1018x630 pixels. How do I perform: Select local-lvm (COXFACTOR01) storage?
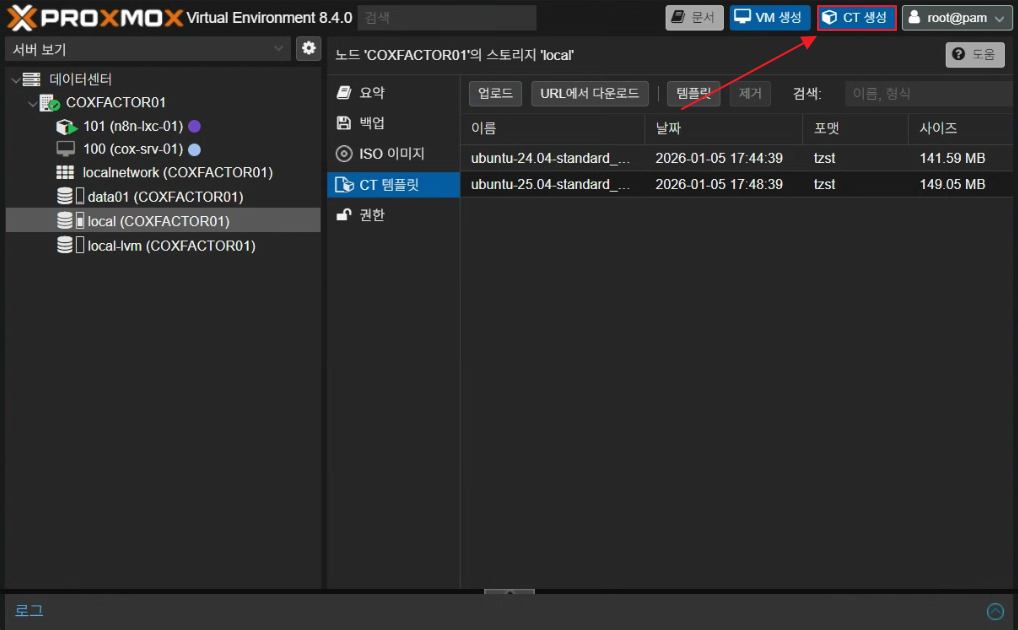(171, 246)
